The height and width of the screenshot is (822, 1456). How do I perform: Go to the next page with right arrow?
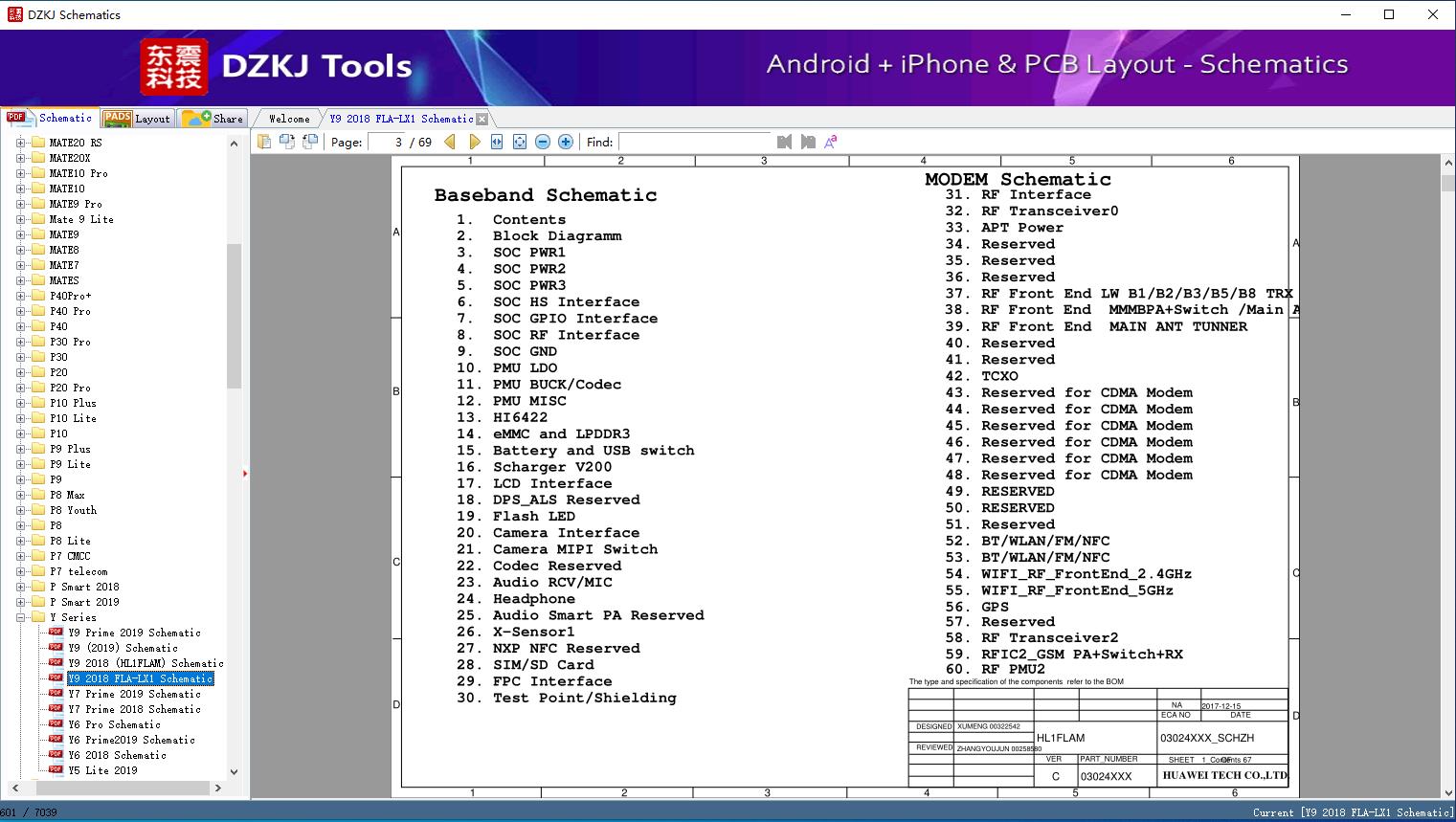point(474,142)
